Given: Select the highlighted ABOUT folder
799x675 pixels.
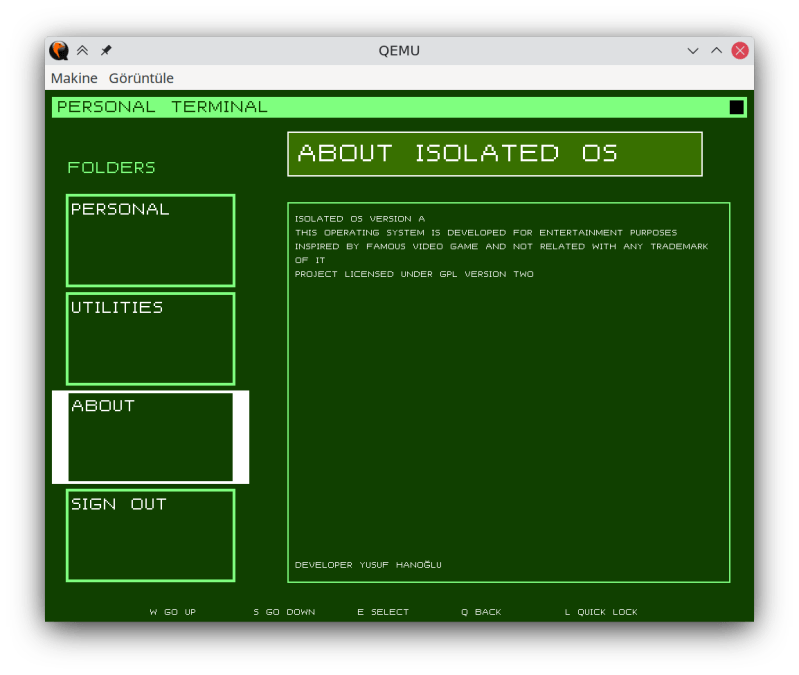Looking at the screenshot, I should [150, 437].
